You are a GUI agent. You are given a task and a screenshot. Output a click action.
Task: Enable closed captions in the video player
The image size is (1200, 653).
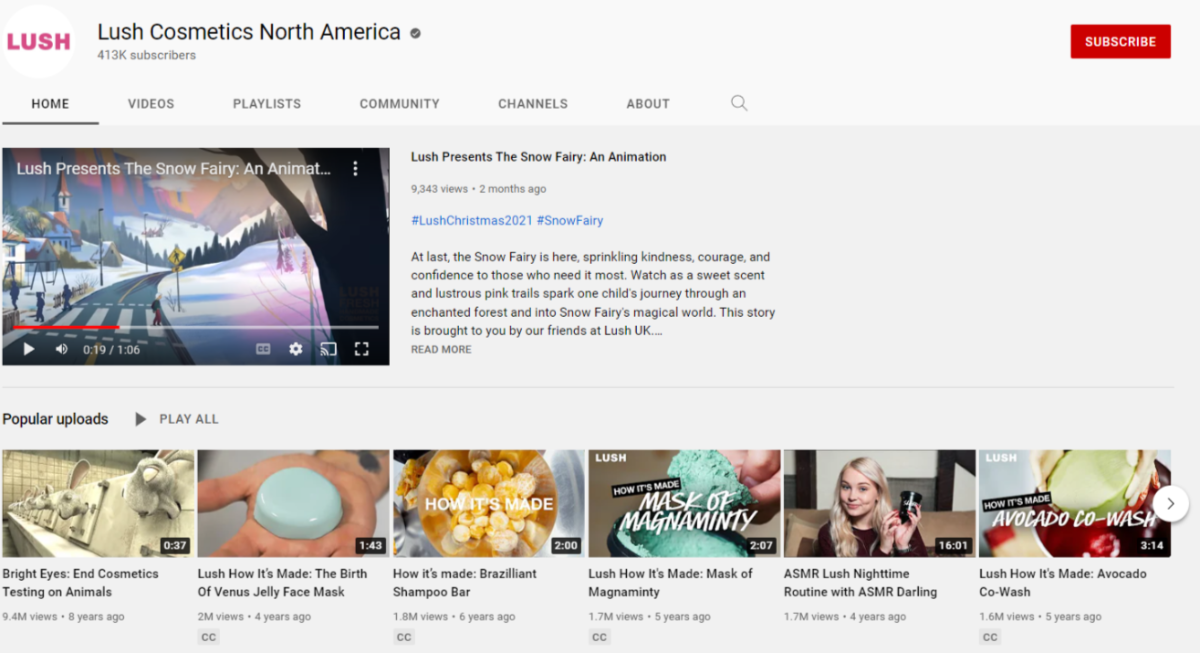point(262,349)
